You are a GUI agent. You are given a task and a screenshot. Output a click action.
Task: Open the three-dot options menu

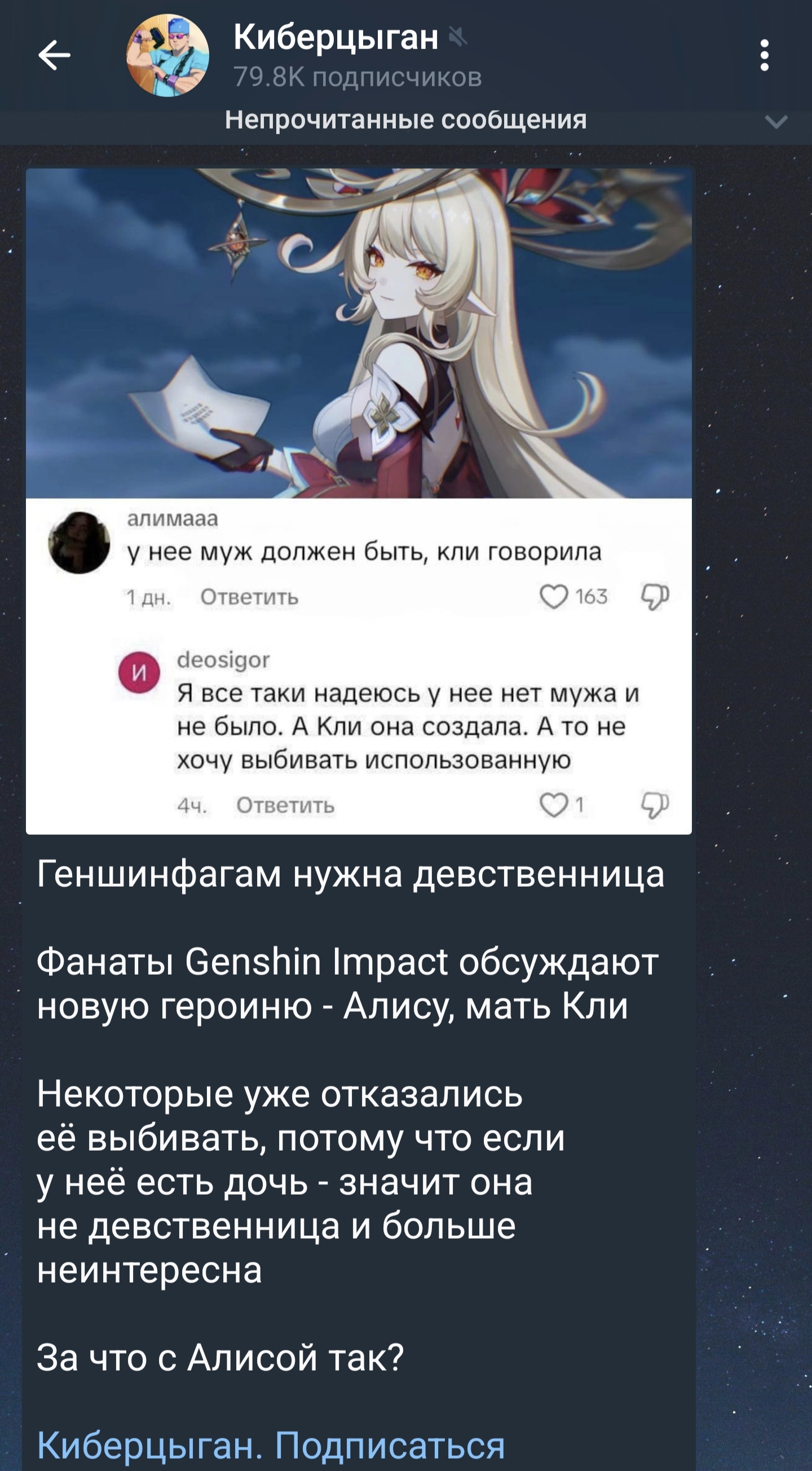[764, 55]
